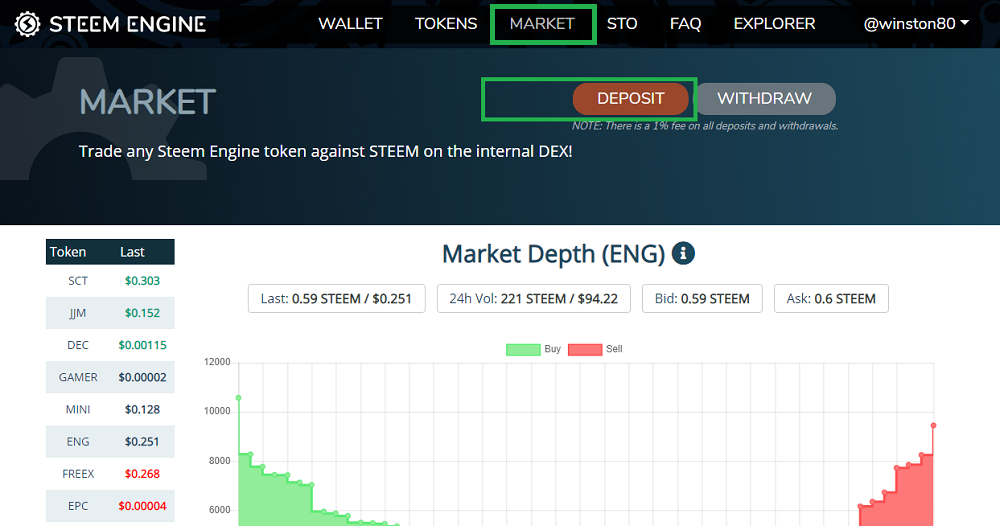Click the Last: 0.59 STEEM / $0.251 box

(337, 298)
